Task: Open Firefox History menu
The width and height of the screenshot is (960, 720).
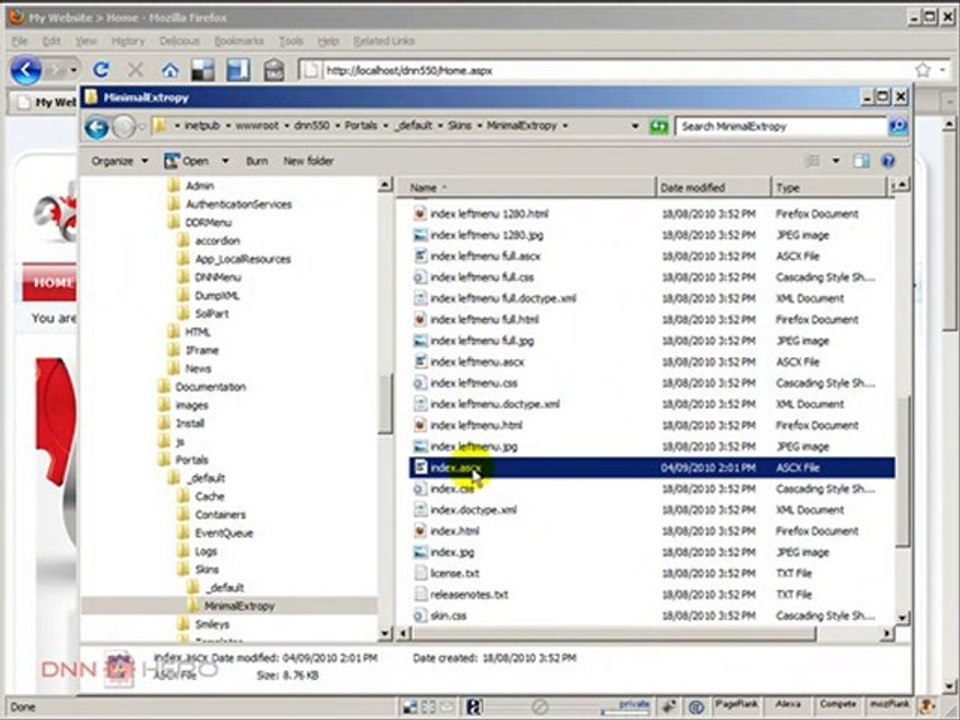Action: [x=127, y=41]
